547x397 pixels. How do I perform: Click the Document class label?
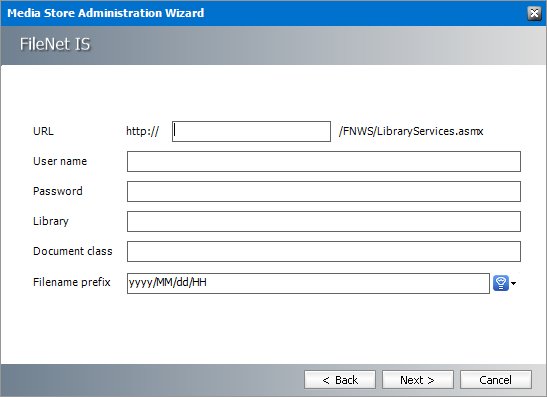pyautogui.click(x=73, y=251)
